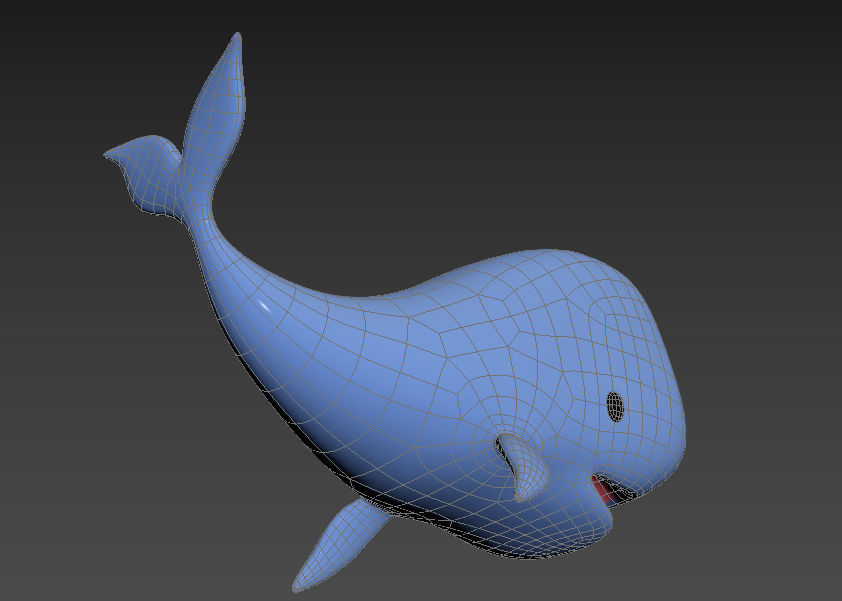The width and height of the screenshot is (842, 601).
Task: Click the whale model's black eye
Action: point(615,406)
